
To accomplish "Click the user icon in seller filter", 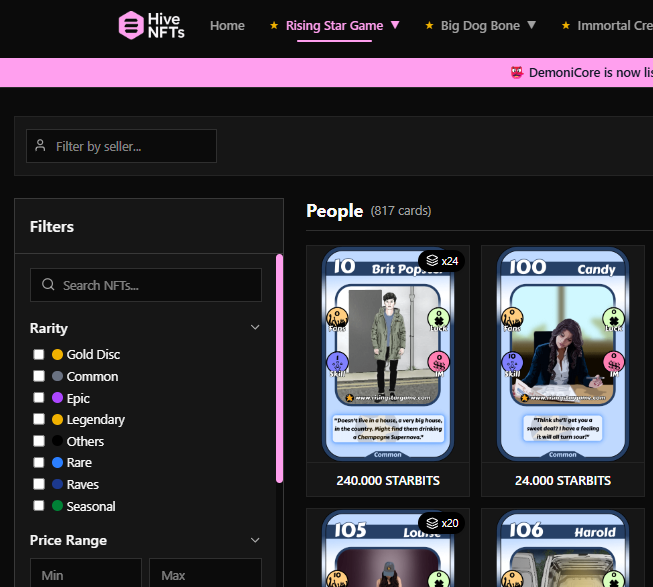I will point(40,146).
